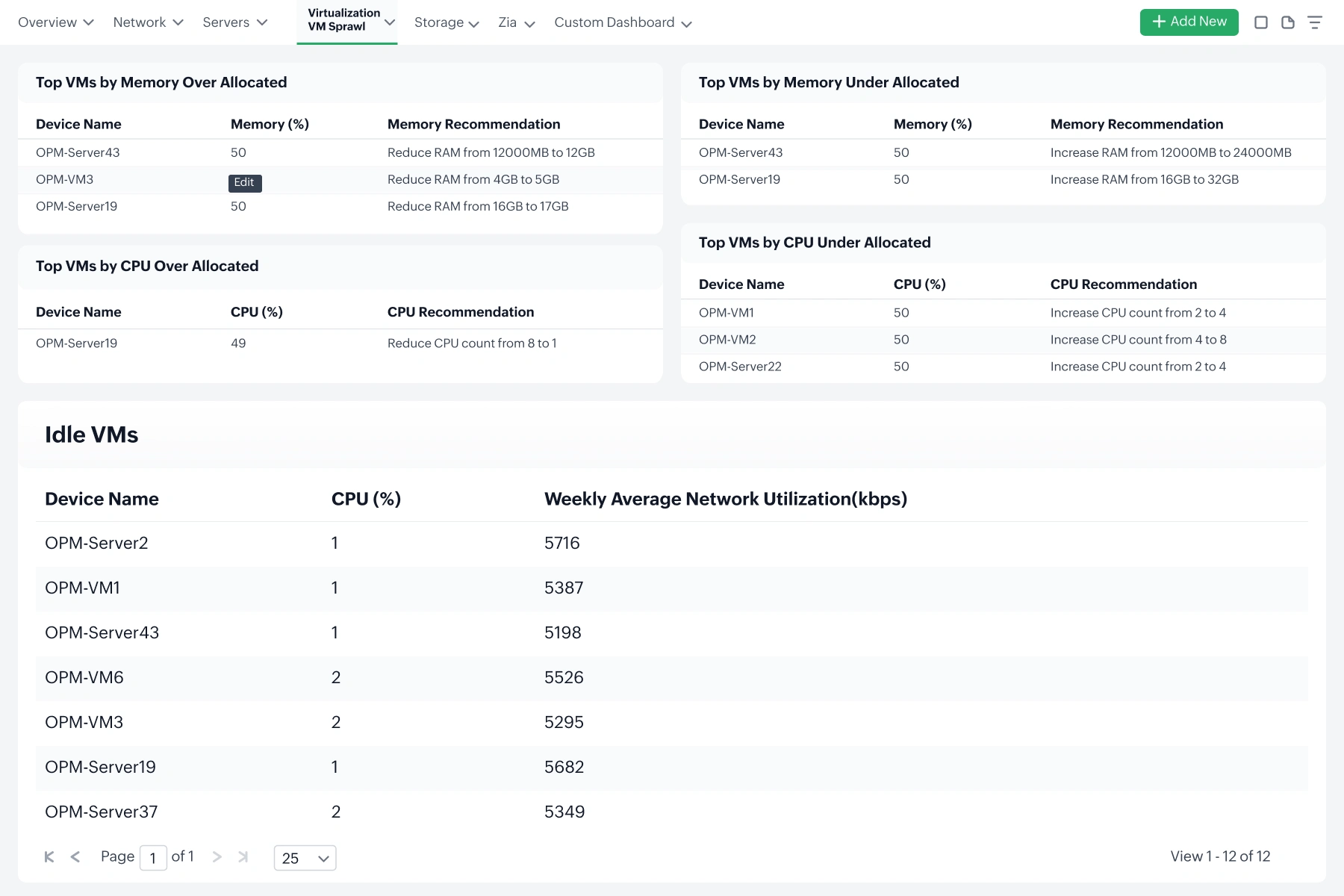The height and width of the screenshot is (896, 1344).
Task: Open OPM-Server19 in CPU Over Allocated table
Action: [76, 343]
